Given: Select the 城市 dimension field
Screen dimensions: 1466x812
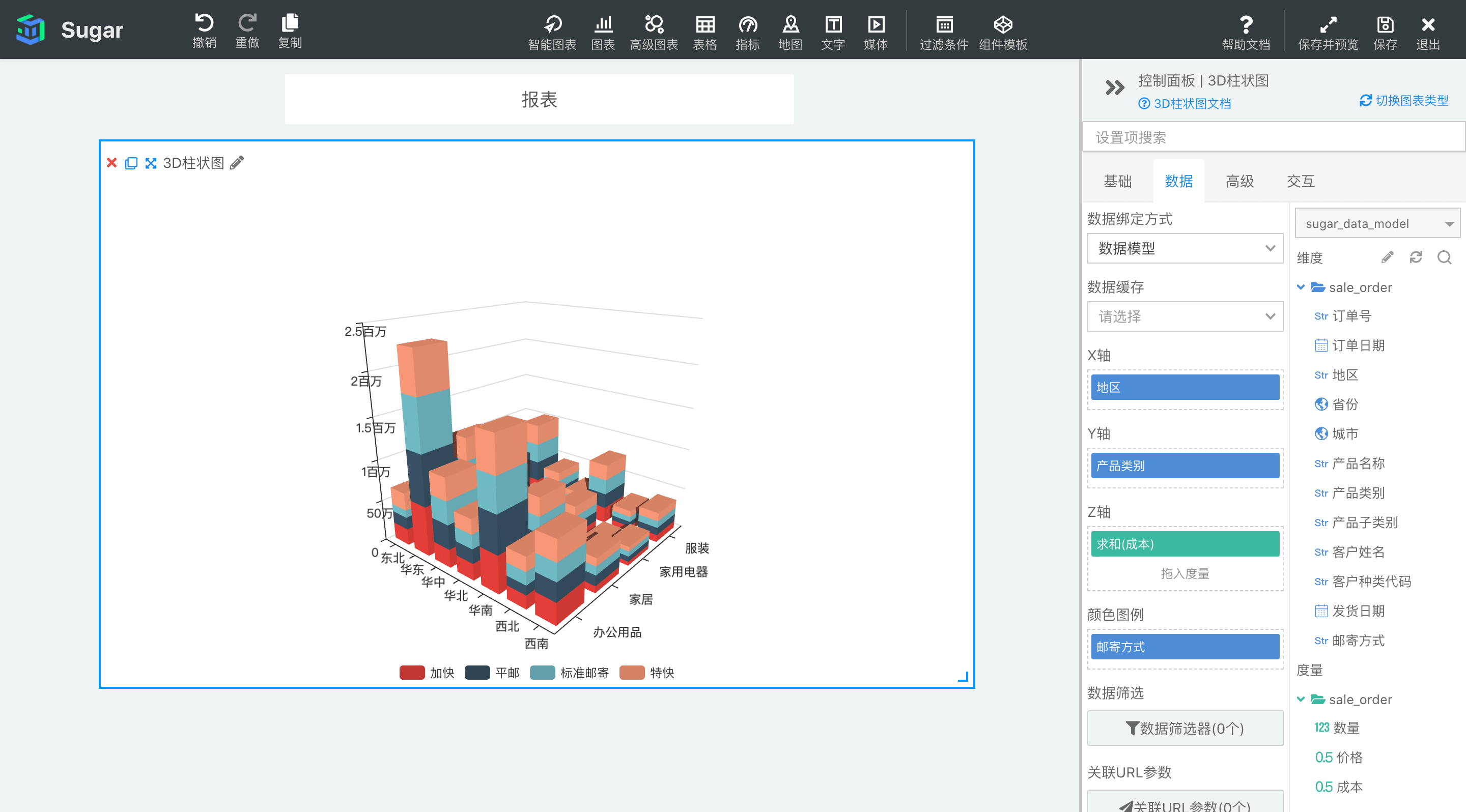Looking at the screenshot, I should coord(1336,434).
